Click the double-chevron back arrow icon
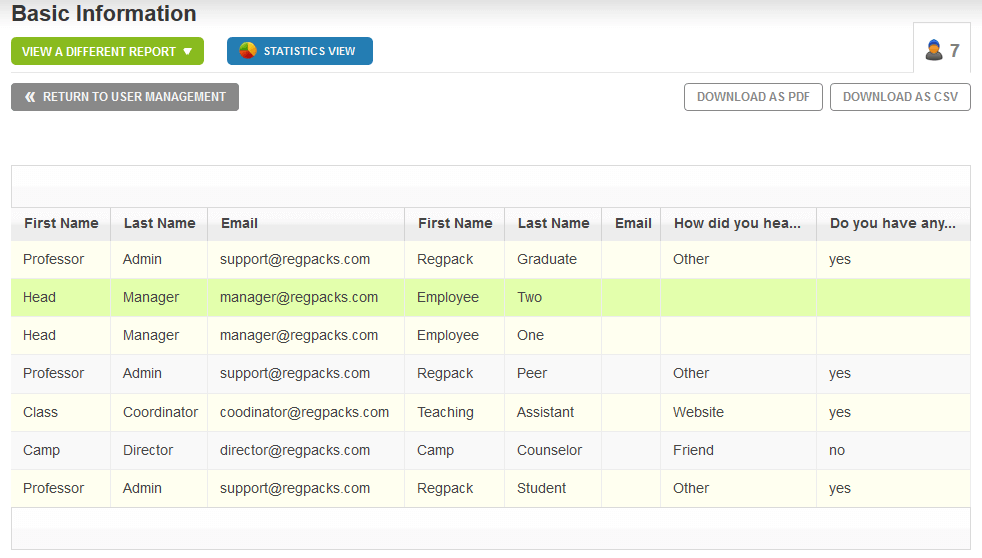The height and width of the screenshot is (558, 982). click(30, 97)
